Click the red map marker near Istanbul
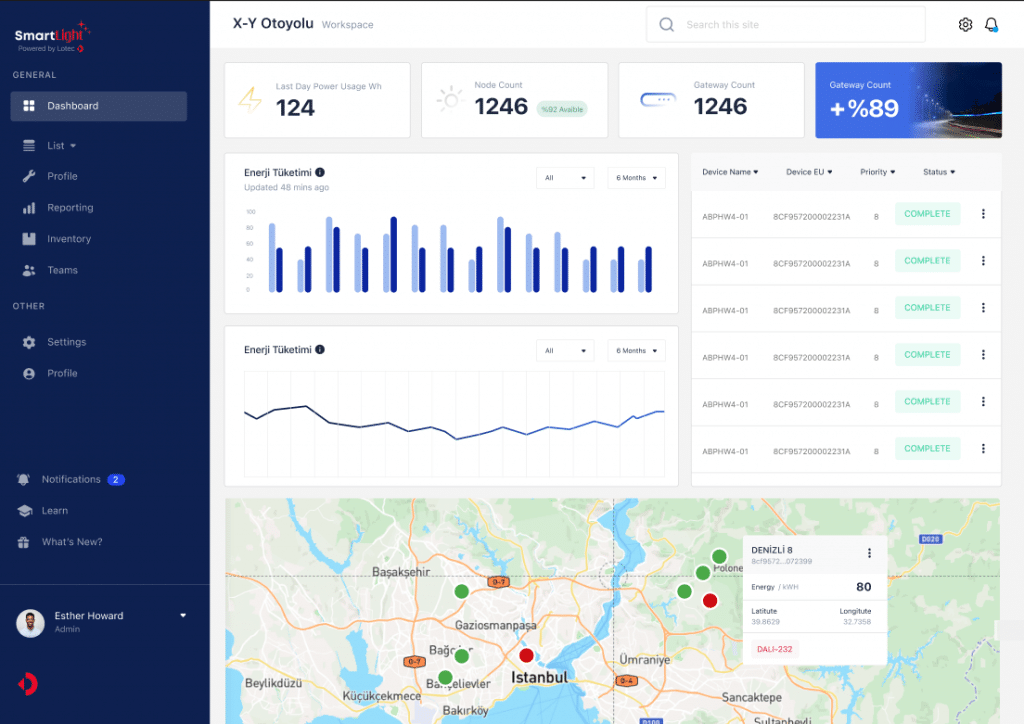This screenshot has height=724, width=1024. click(x=526, y=656)
